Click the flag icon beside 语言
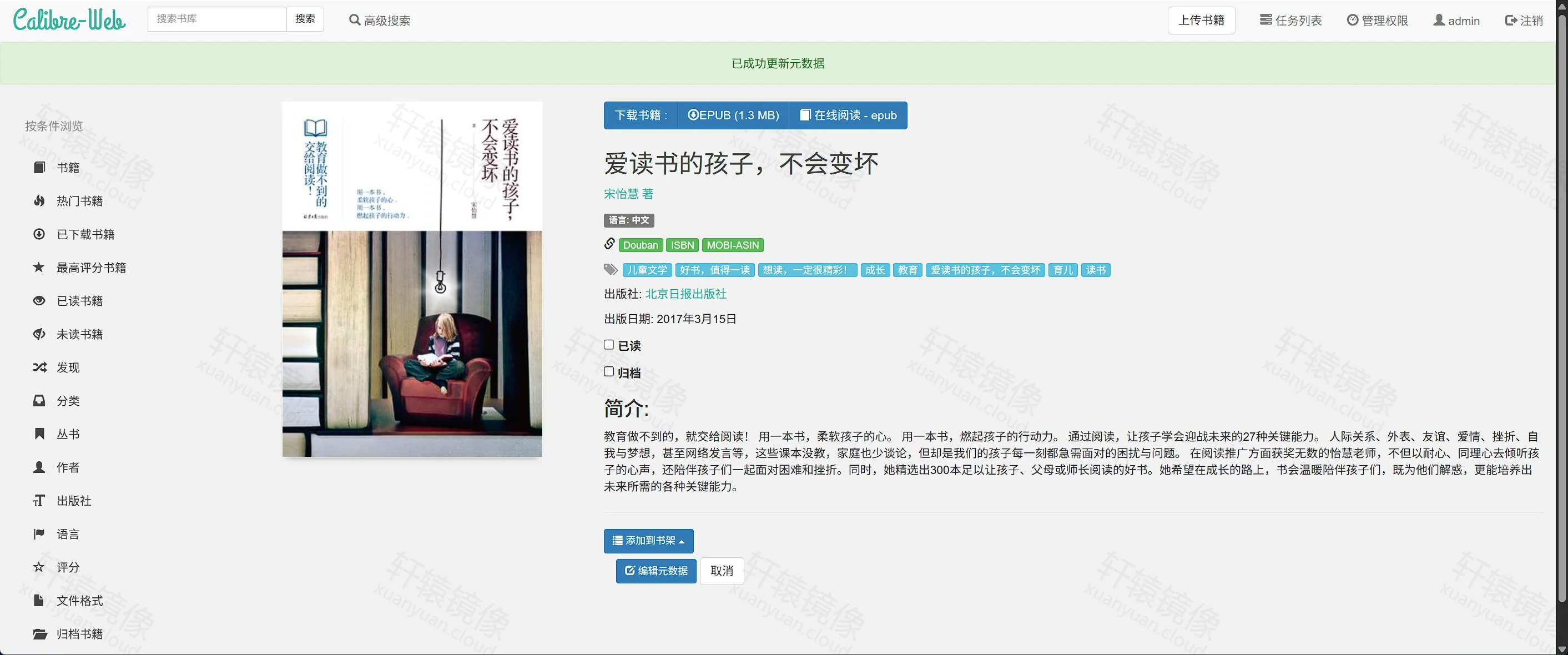The image size is (1568, 655). click(39, 534)
